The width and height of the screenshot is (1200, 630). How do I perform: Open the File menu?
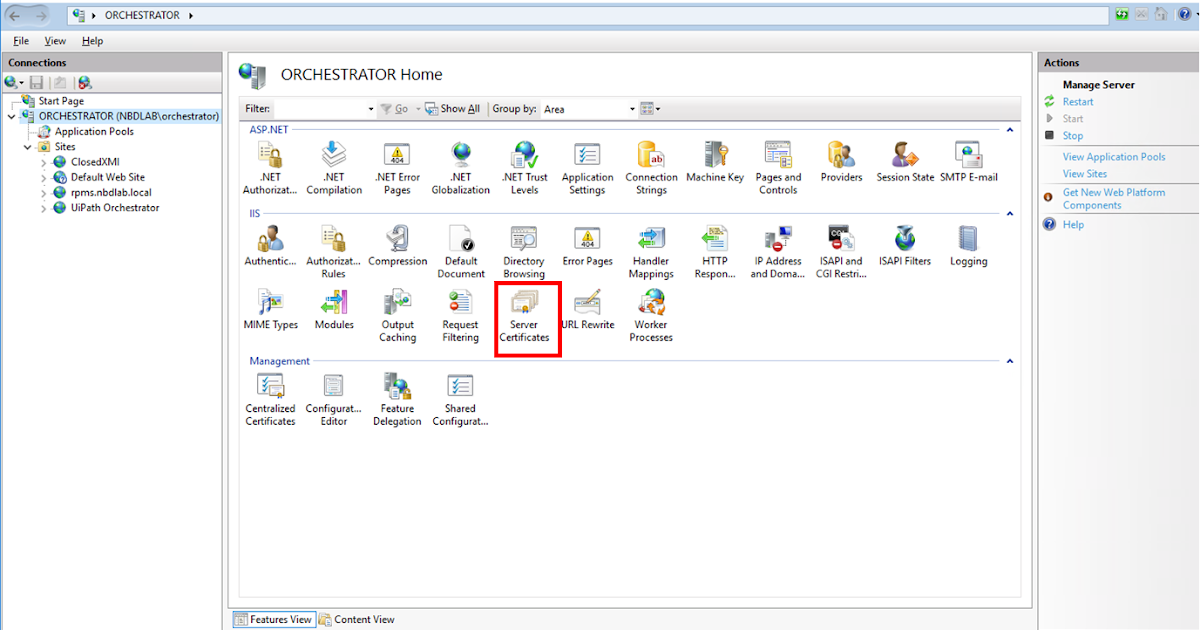pos(21,41)
